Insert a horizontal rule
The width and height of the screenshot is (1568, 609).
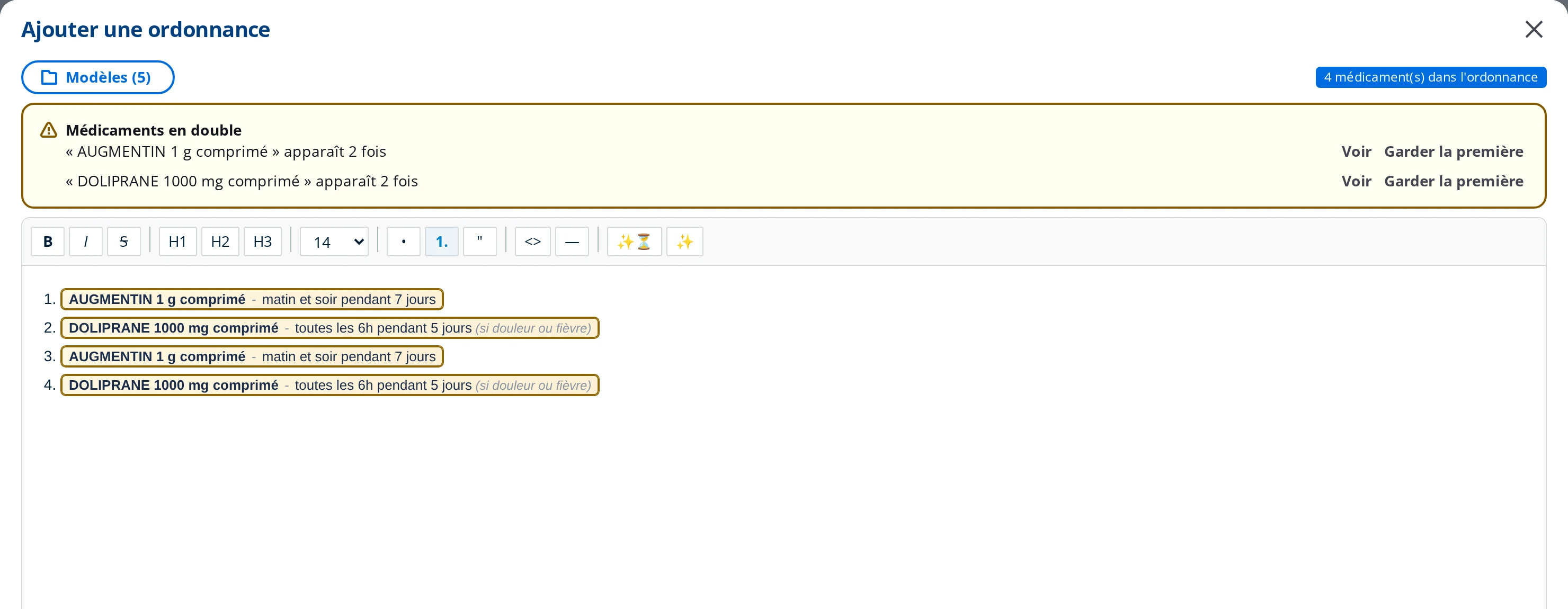tap(572, 241)
